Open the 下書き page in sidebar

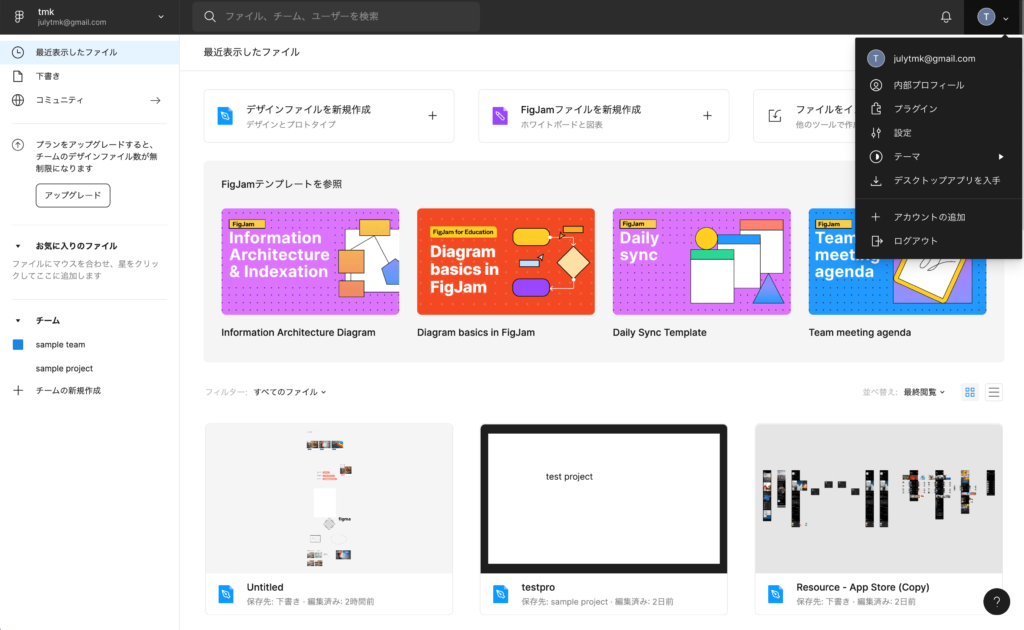pyautogui.click(x=49, y=76)
